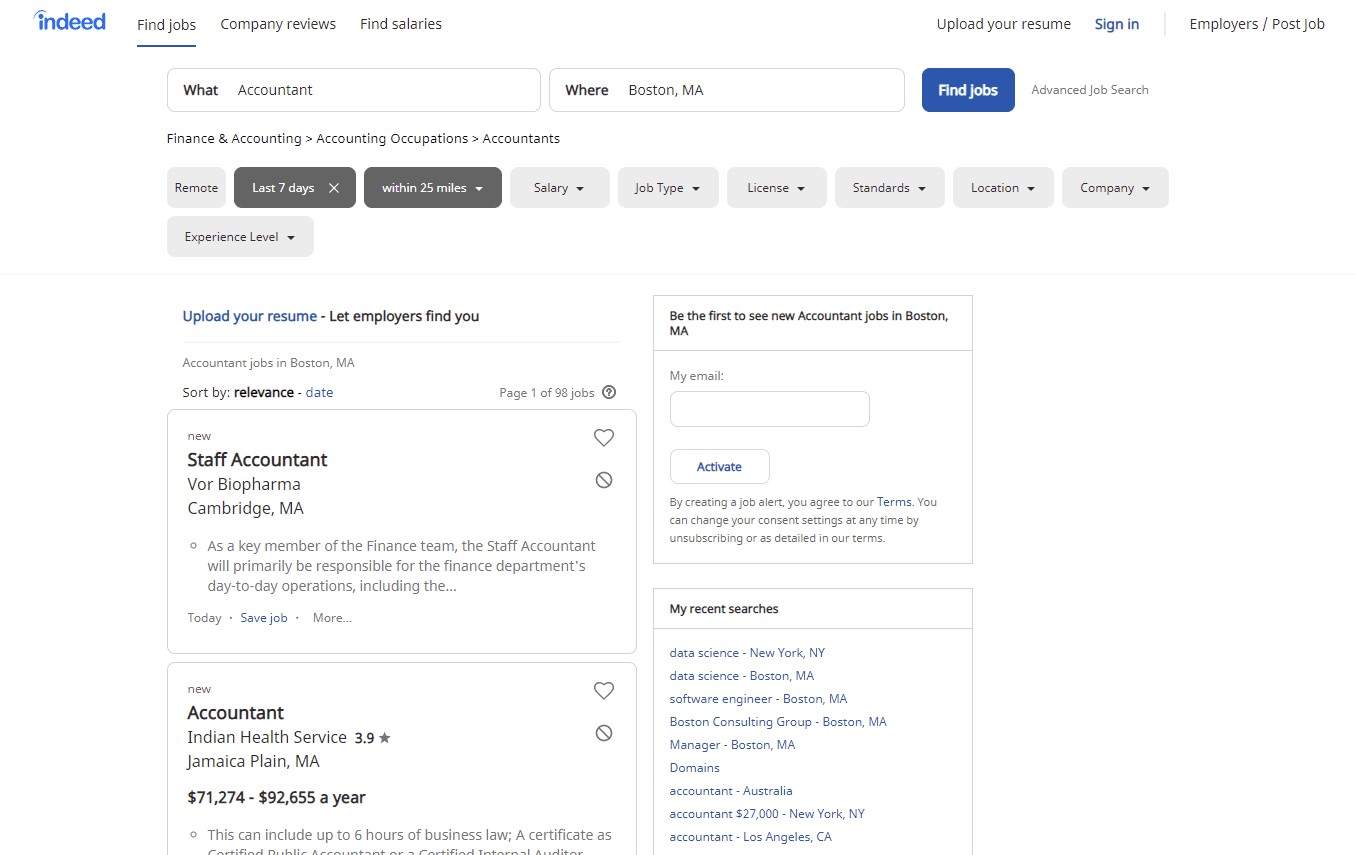Open the Staff Accountant job title
The height and width of the screenshot is (855, 1356).
pos(257,460)
